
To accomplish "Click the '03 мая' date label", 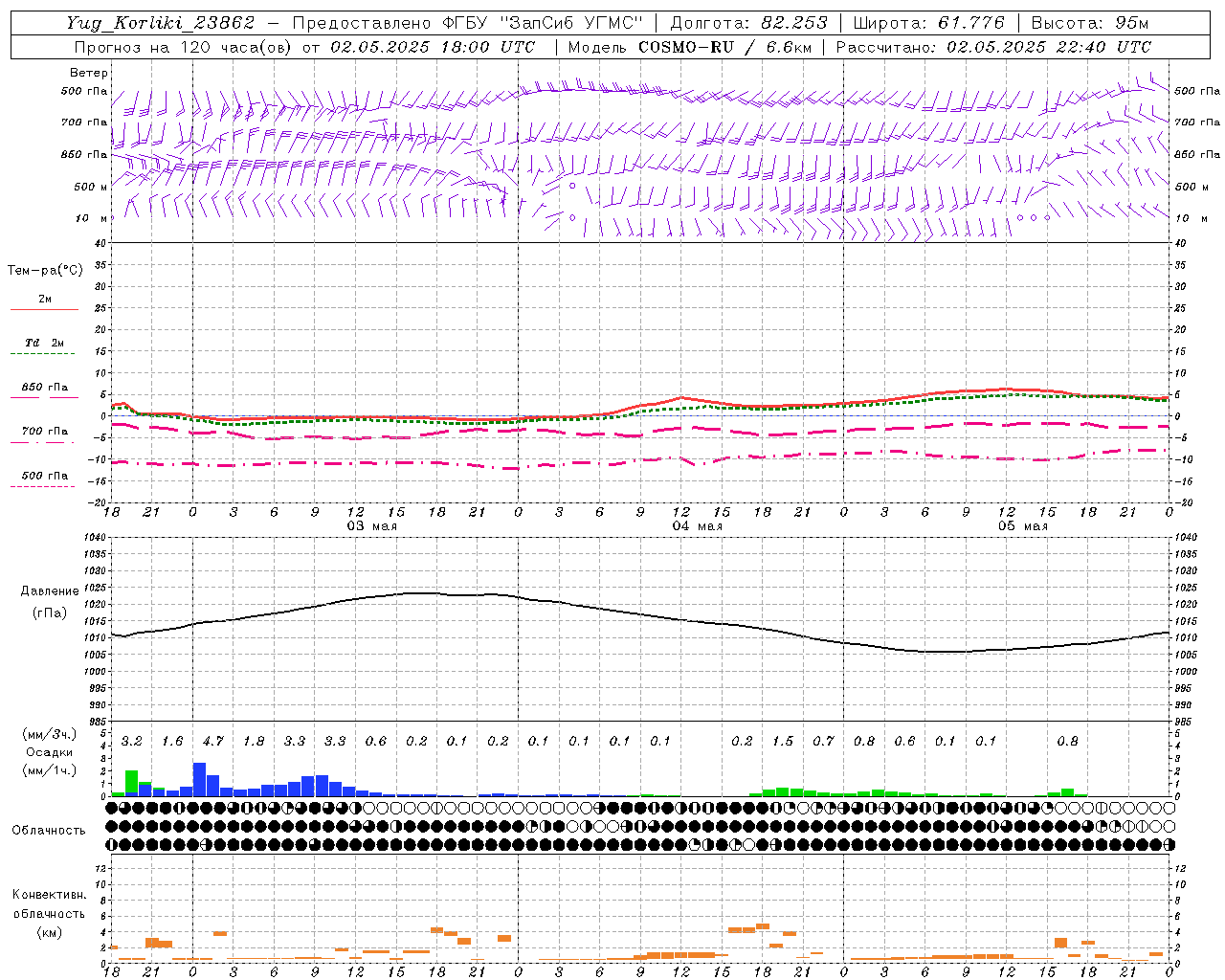I will click(372, 526).
